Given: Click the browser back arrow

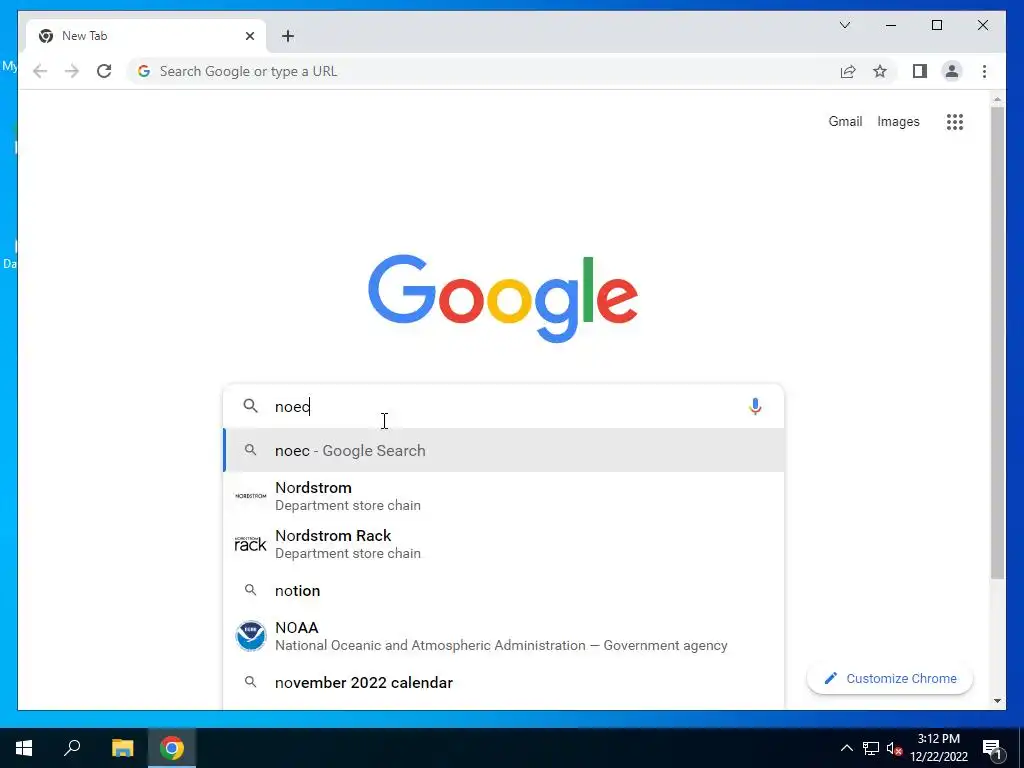Looking at the screenshot, I should 40,71.
